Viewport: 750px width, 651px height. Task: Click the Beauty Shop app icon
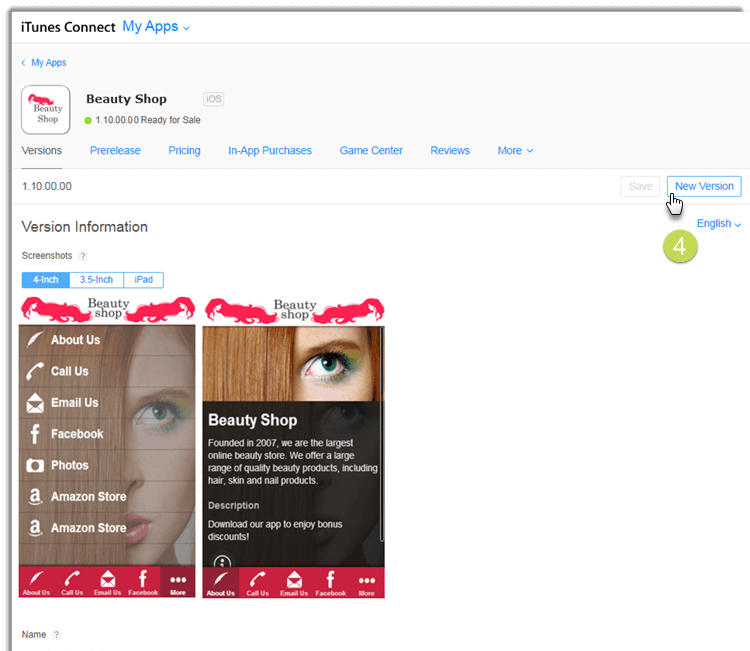coord(46,110)
